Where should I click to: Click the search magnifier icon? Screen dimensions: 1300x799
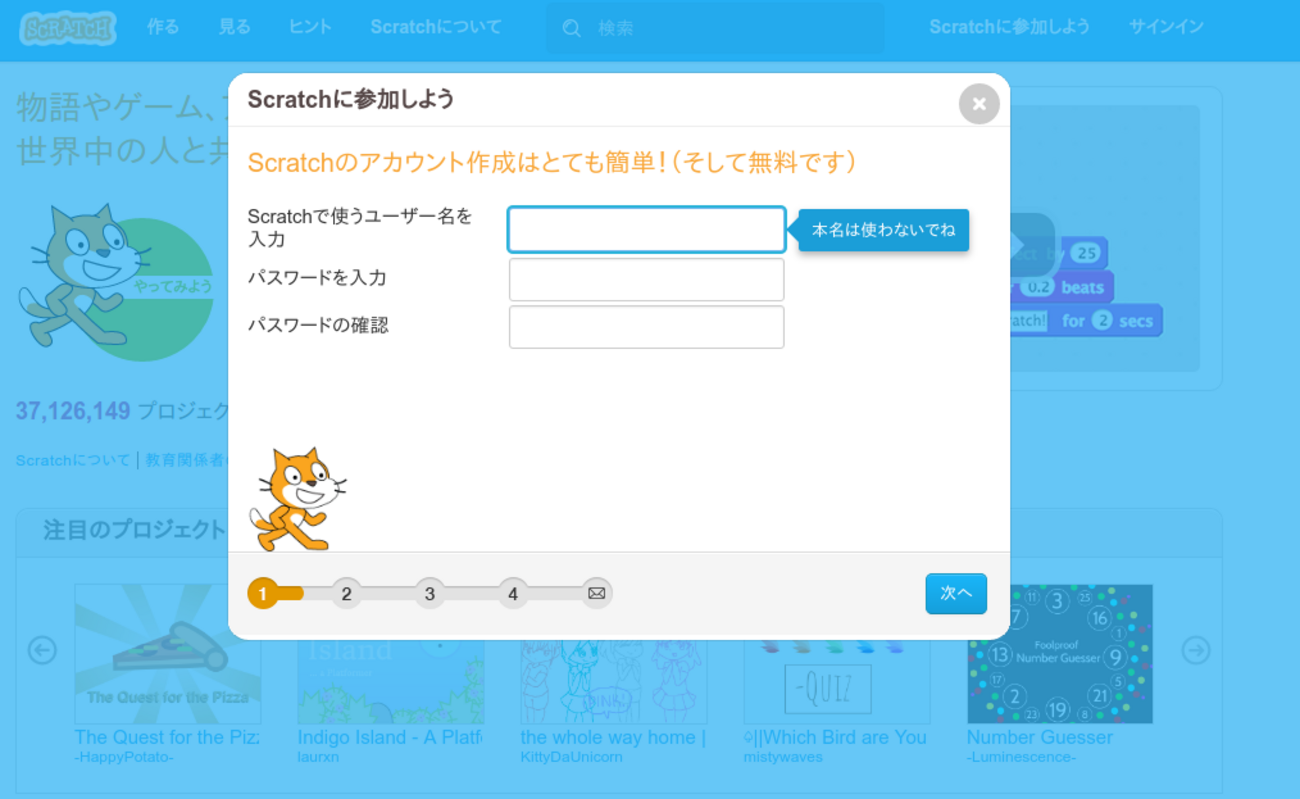(572, 29)
